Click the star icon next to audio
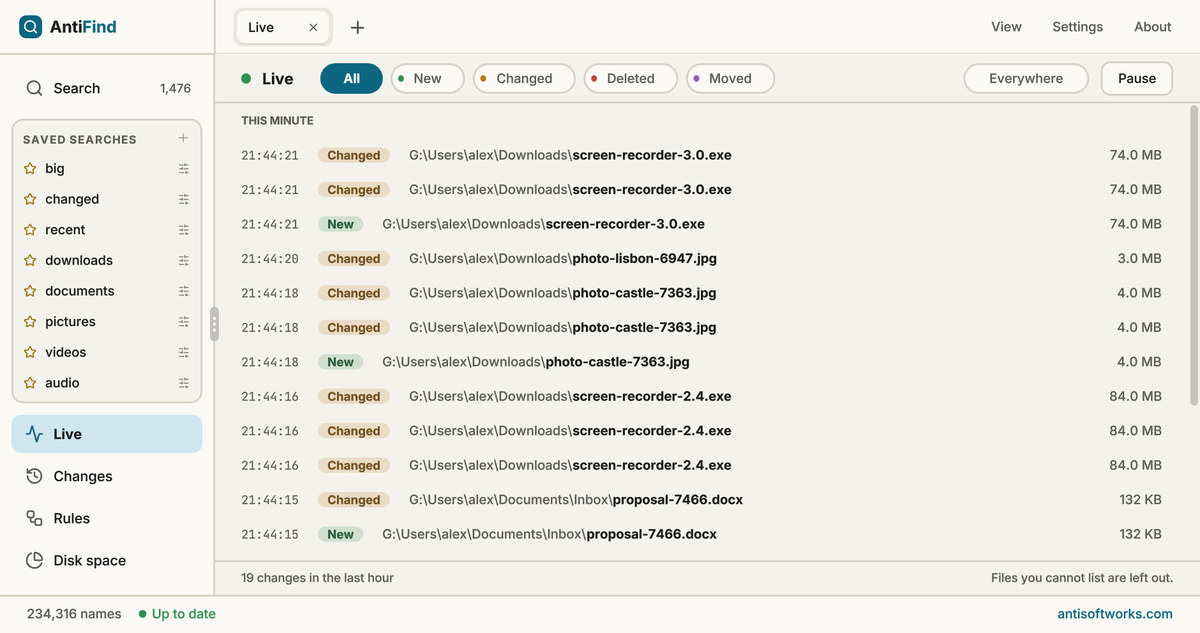 [x=30, y=383]
